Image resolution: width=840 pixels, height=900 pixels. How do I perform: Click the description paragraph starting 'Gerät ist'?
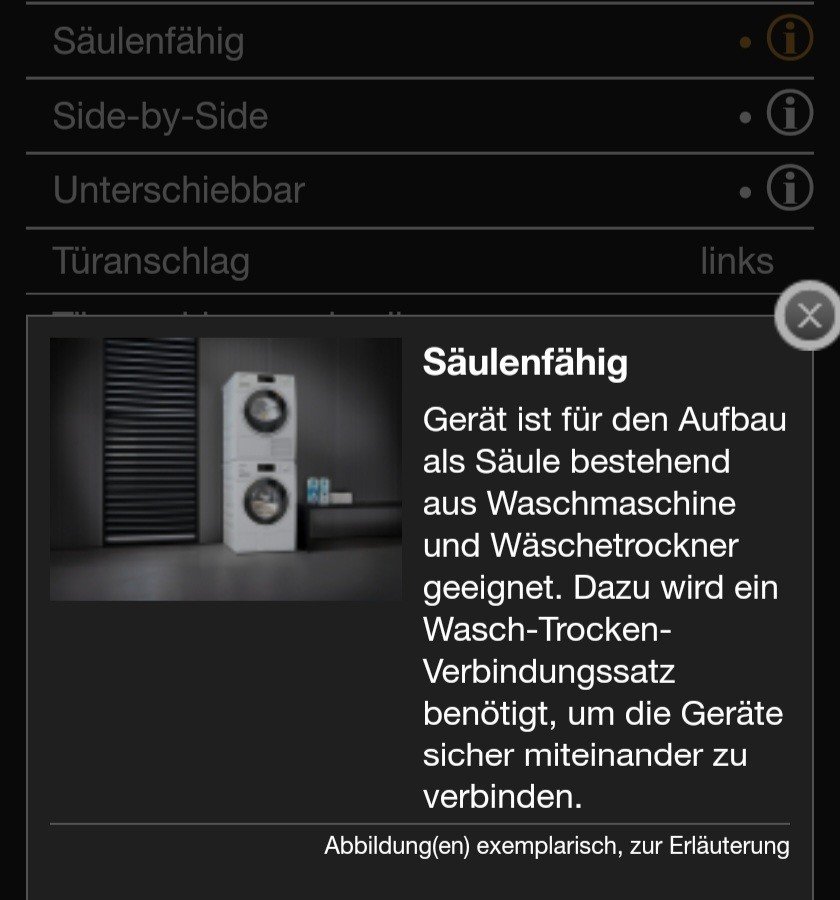(604, 608)
